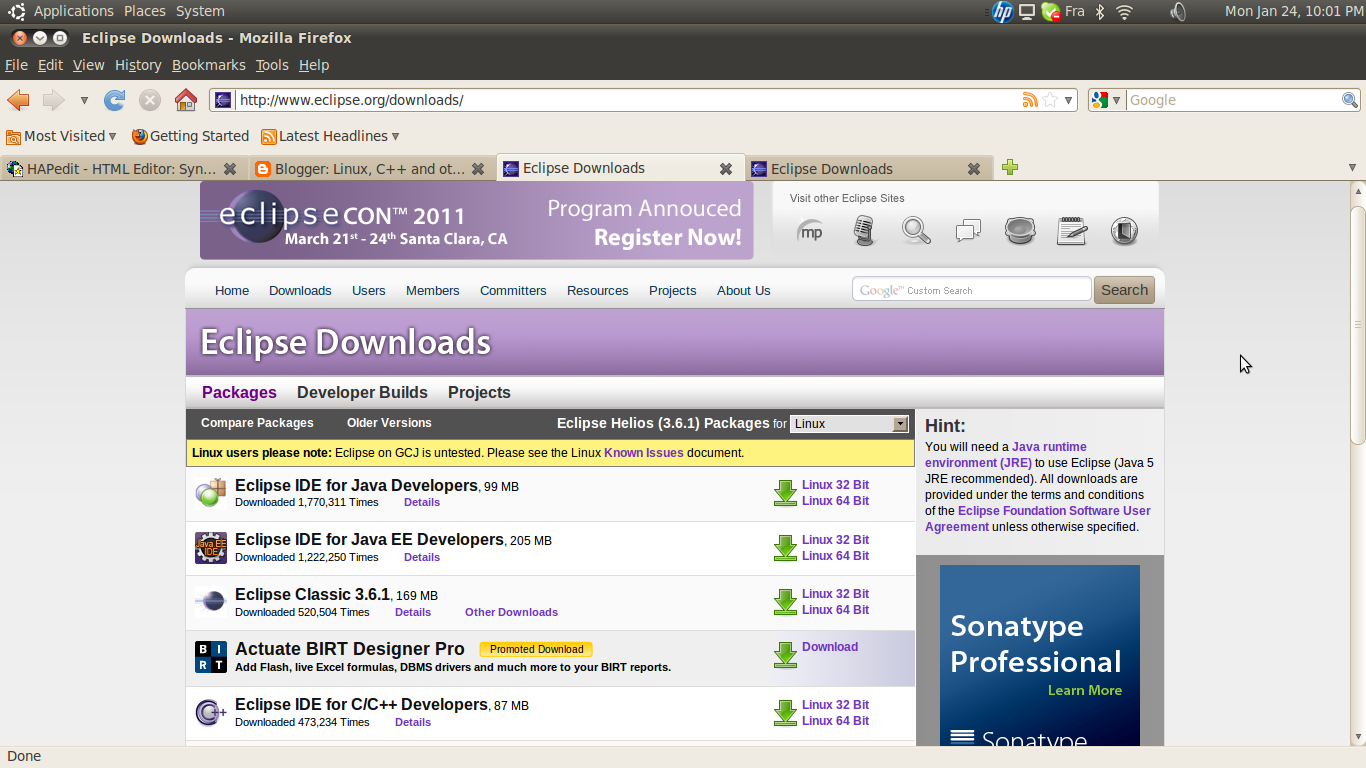Image resolution: width=1366 pixels, height=768 pixels.
Task: Click the microphone Eclipse site icon
Action: (x=864, y=231)
